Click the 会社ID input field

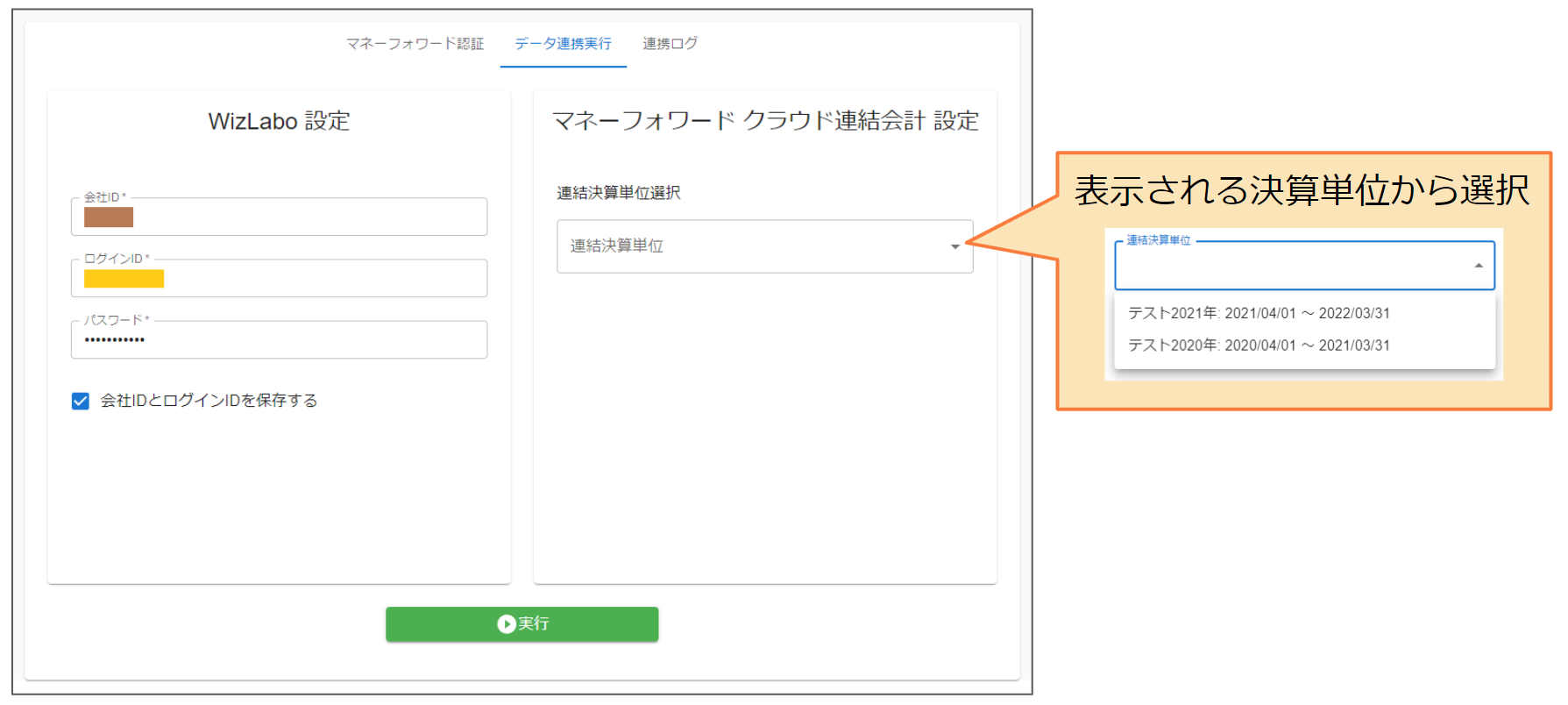coord(279,217)
